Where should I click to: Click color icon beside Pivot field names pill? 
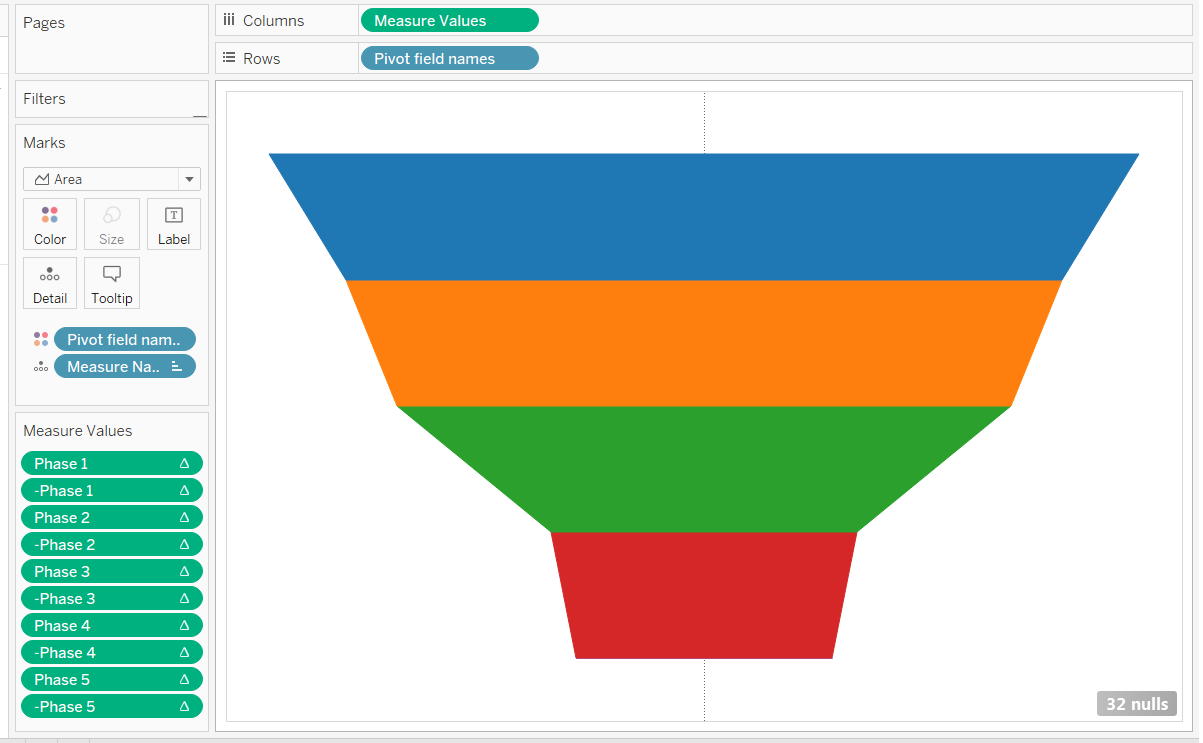[40, 340]
